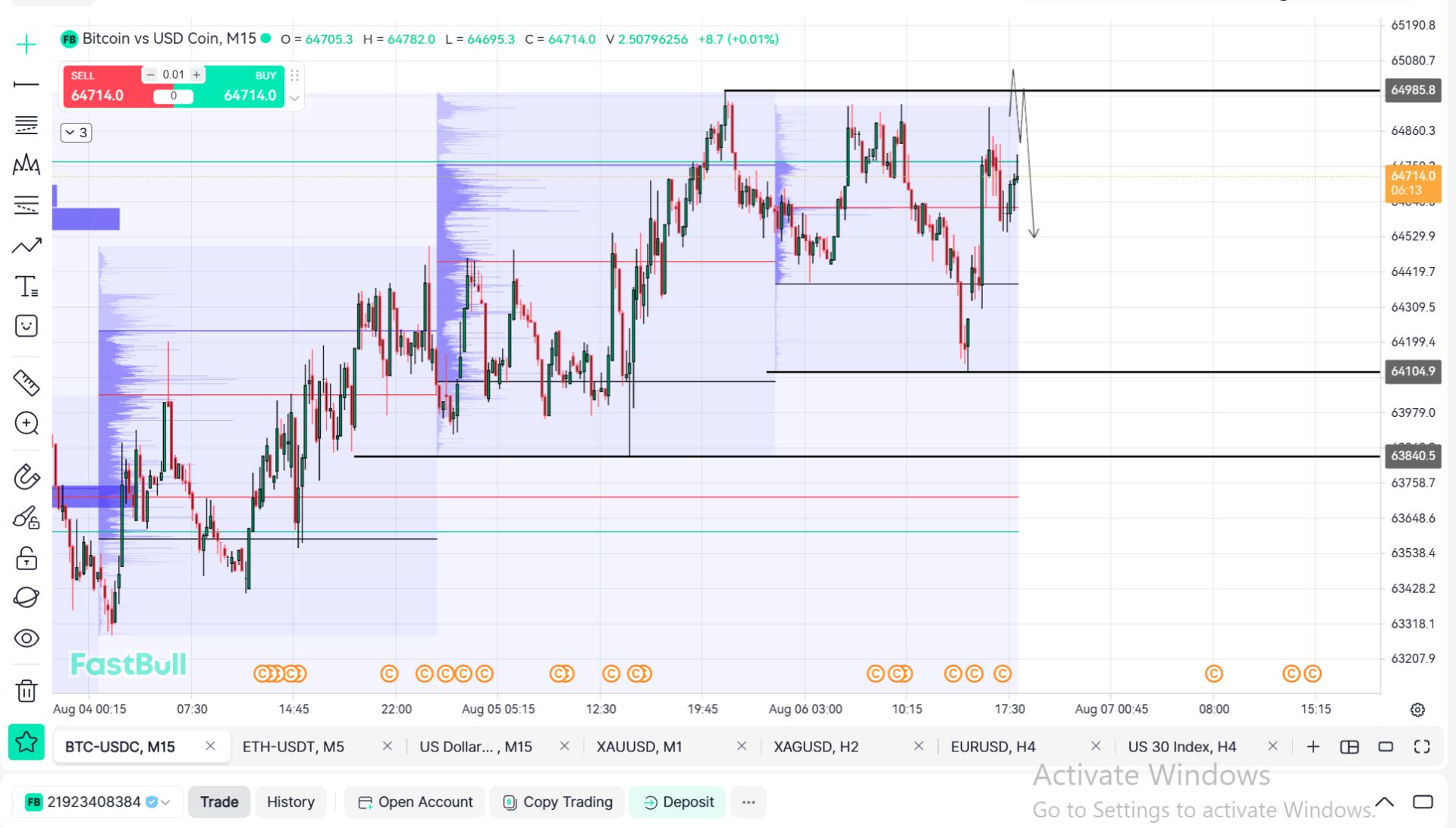
Task: Select the crosshair cursor tool
Action: pyautogui.click(x=27, y=45)
